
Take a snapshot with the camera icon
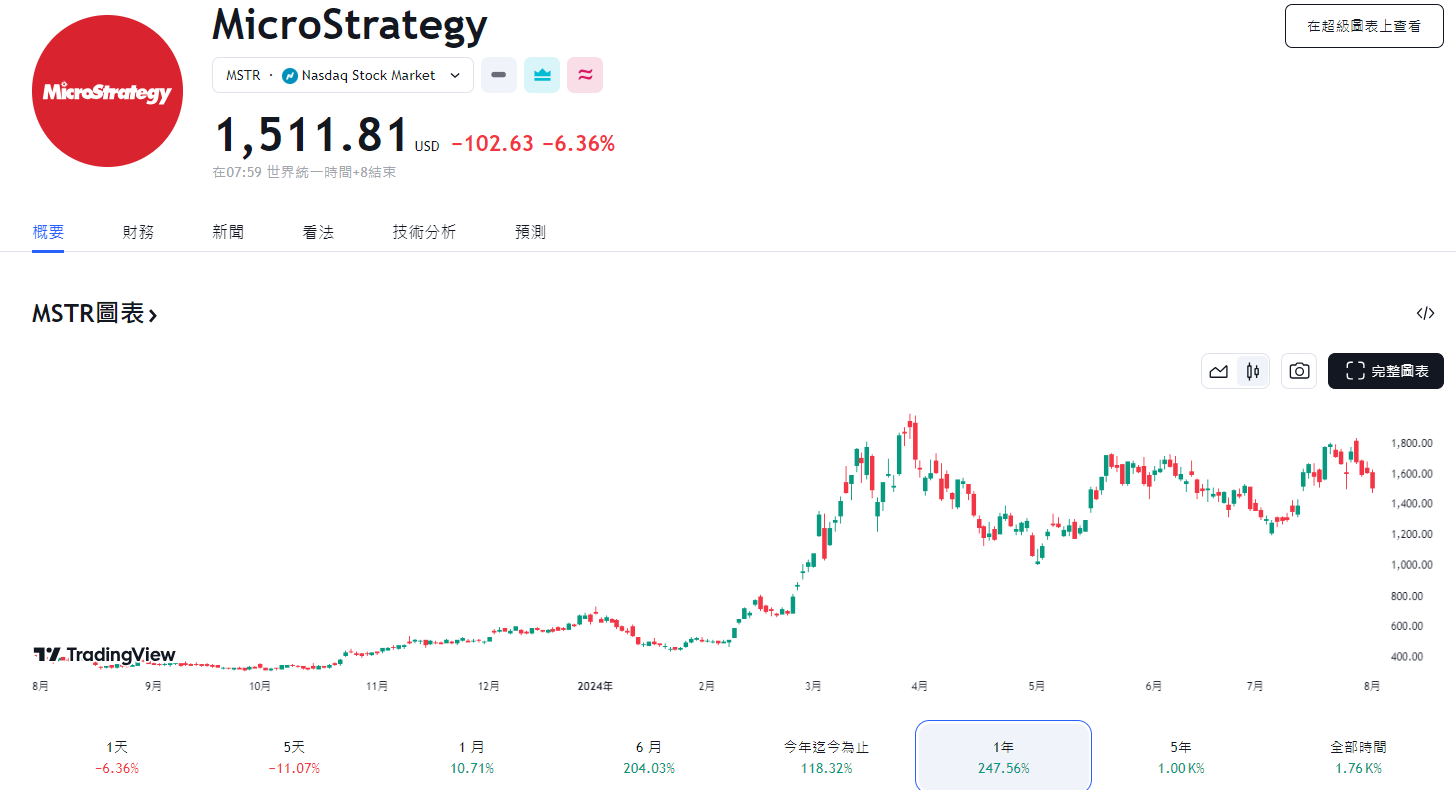[x=1298, y=371]
